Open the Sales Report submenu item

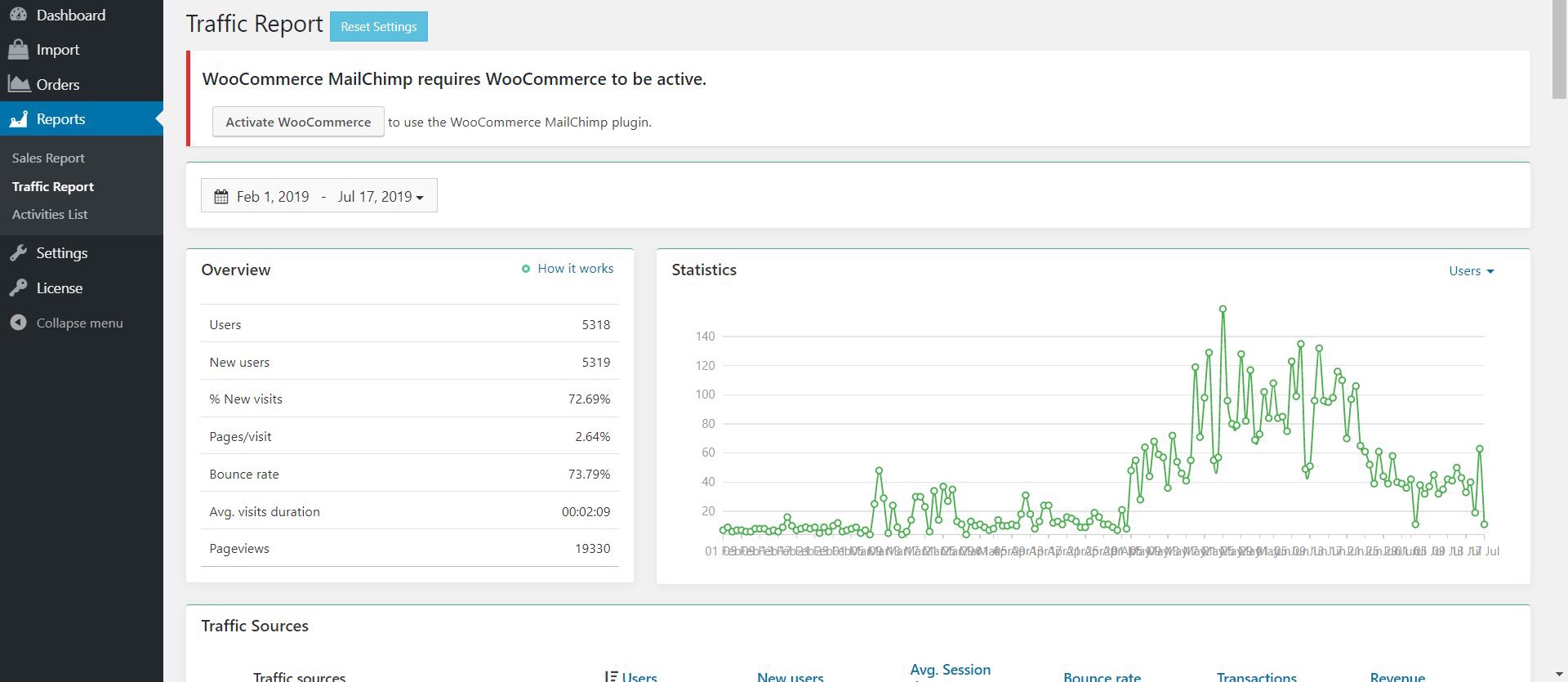point(48,158)
